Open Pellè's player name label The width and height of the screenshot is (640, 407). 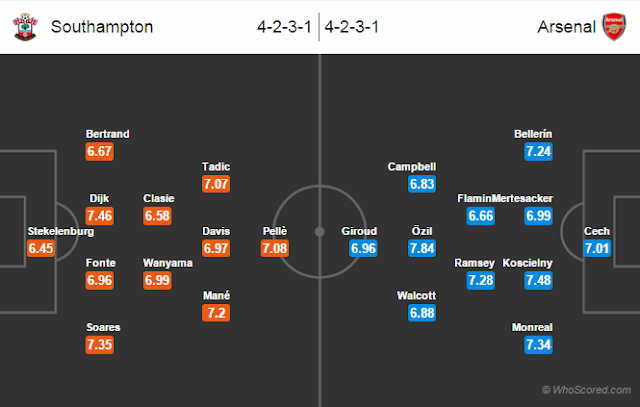pyautogui.click(x=275, y=231)
